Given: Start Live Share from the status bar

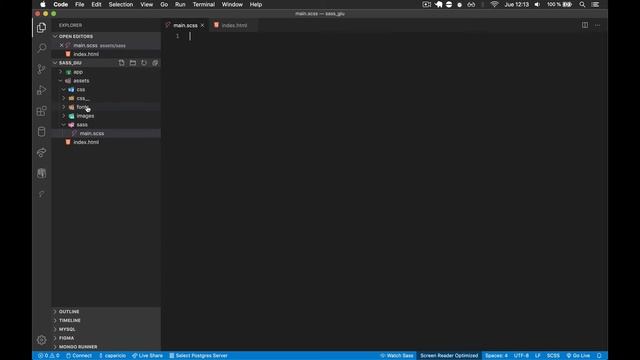Looking at the screenshot, I should 147,356.
